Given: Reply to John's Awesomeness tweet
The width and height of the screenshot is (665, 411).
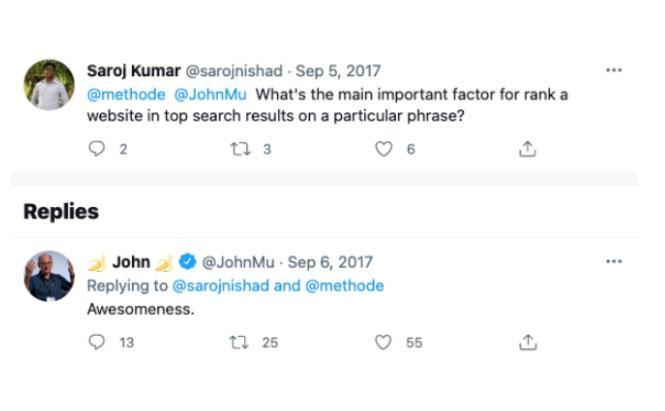Looking at the screenshot, I should [x=97, y=342].
